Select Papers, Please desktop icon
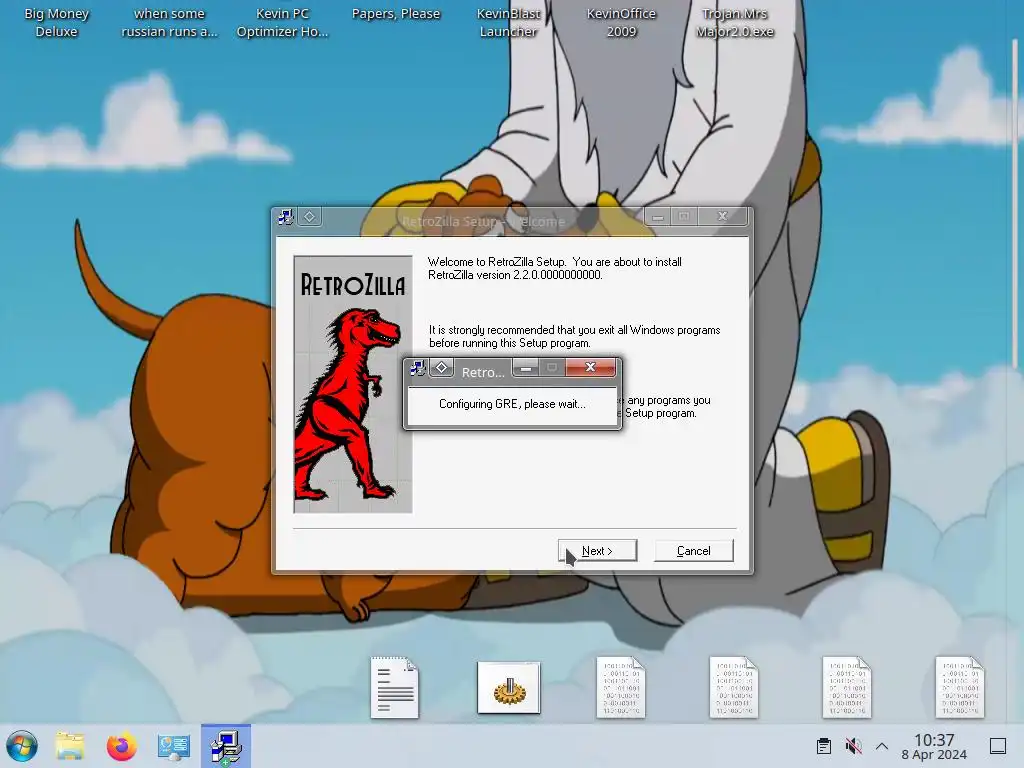Viewport: 1024px width, 768px height. (396, 14)
